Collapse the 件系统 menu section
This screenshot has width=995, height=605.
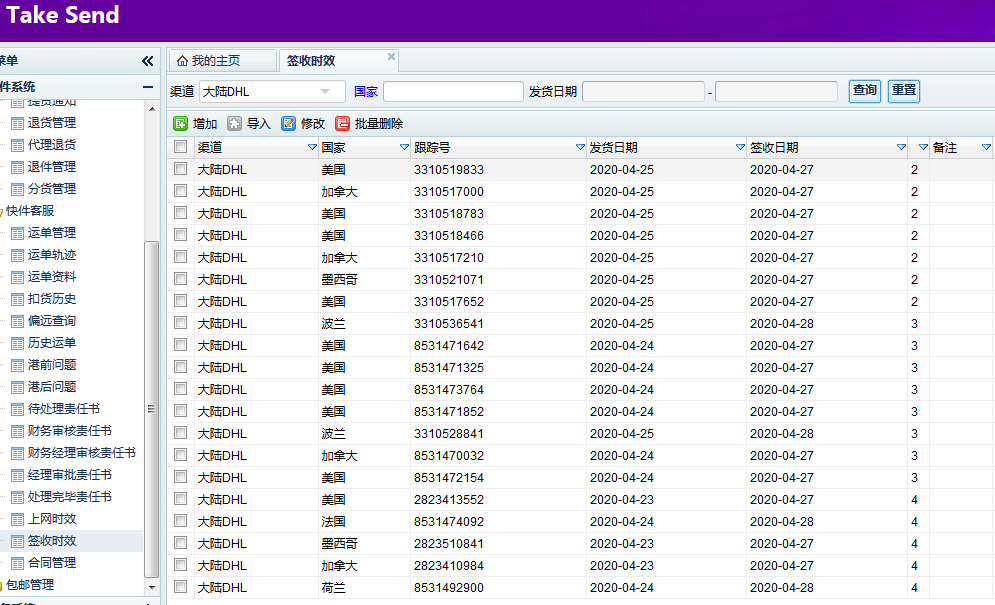tap(148, 87)
